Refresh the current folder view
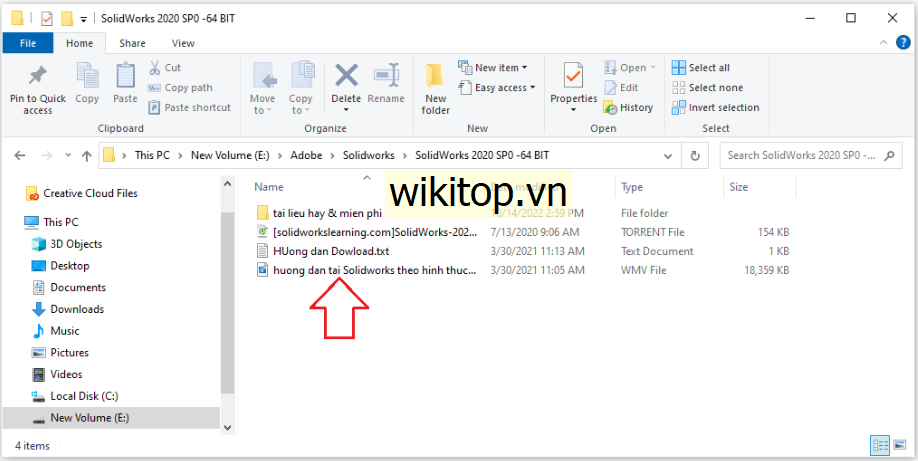 [695, 156]
